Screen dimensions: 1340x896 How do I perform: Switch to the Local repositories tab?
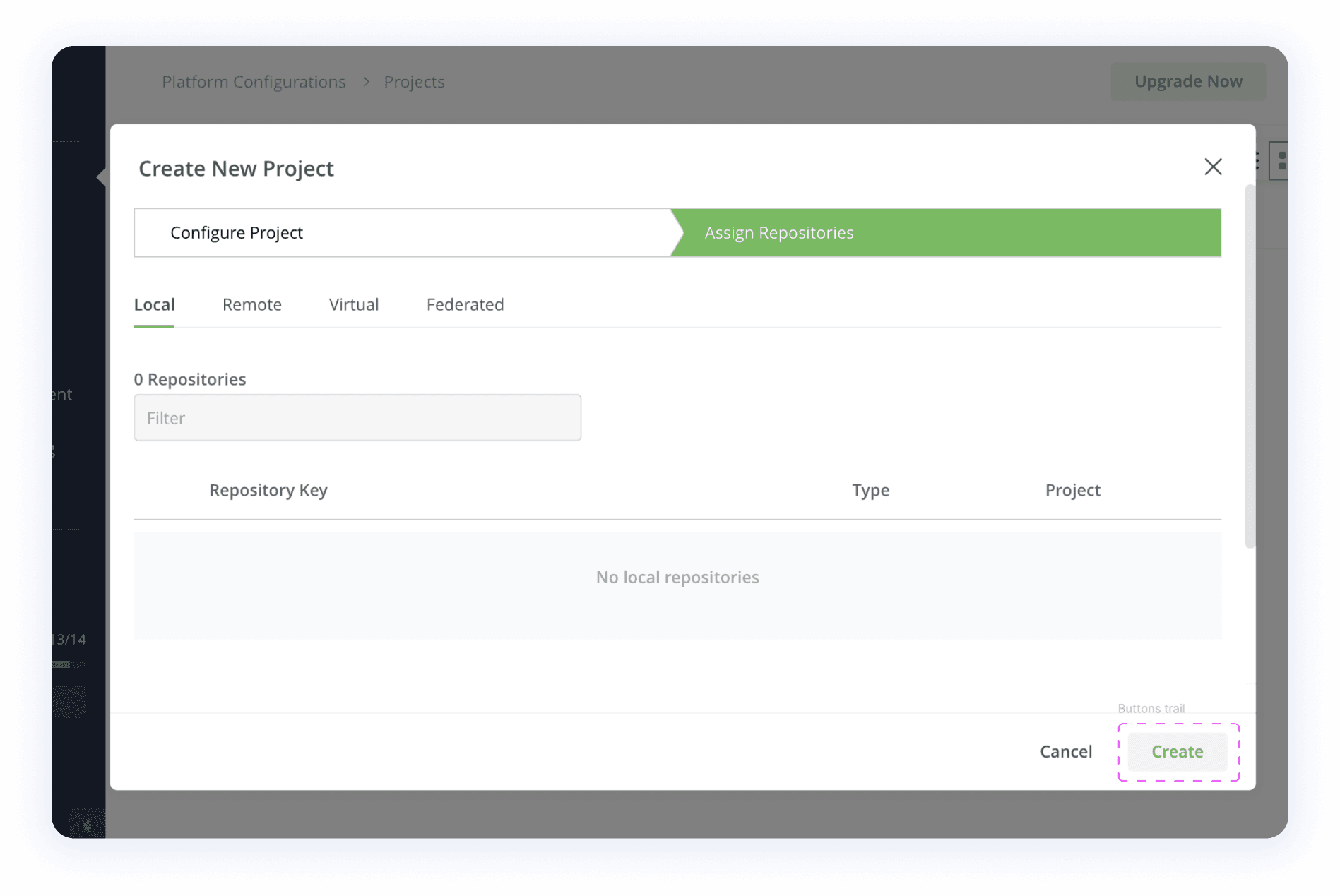[154, 304]
